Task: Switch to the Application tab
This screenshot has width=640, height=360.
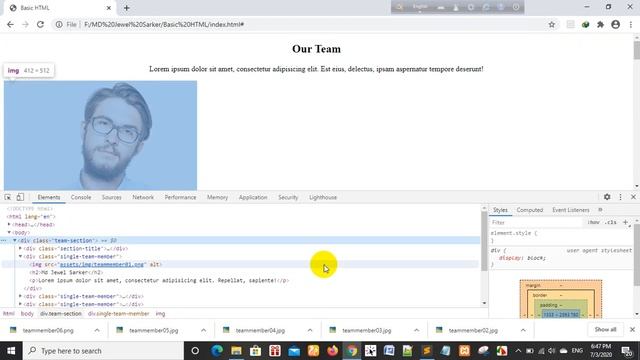Action: [253, 197]
